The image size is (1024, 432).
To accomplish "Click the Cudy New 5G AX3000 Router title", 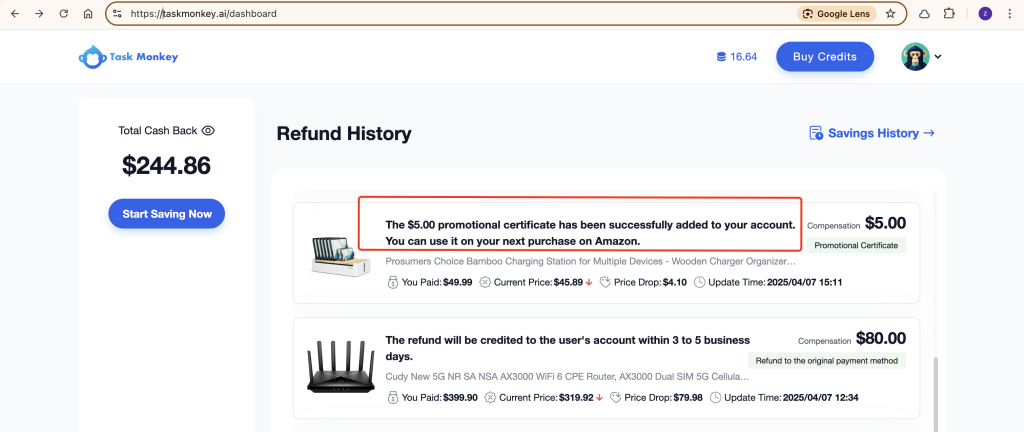I will click(x=568, y=377).
